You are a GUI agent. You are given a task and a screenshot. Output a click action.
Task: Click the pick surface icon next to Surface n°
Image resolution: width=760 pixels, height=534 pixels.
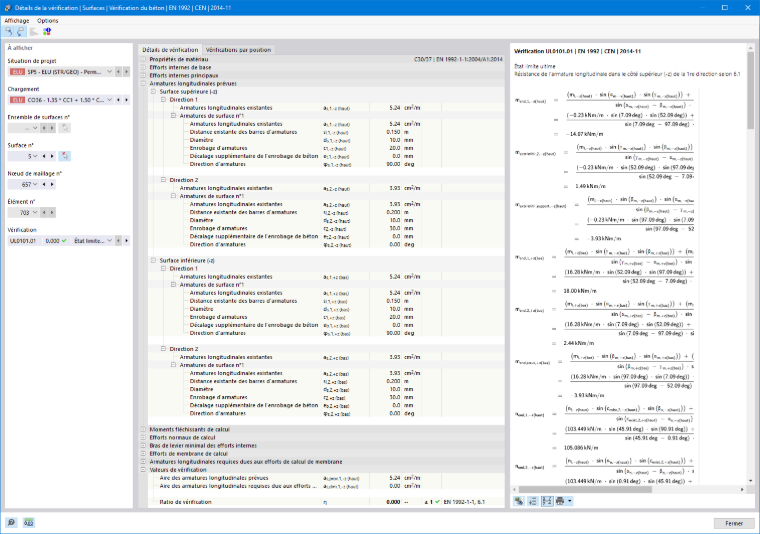point(64,156)
